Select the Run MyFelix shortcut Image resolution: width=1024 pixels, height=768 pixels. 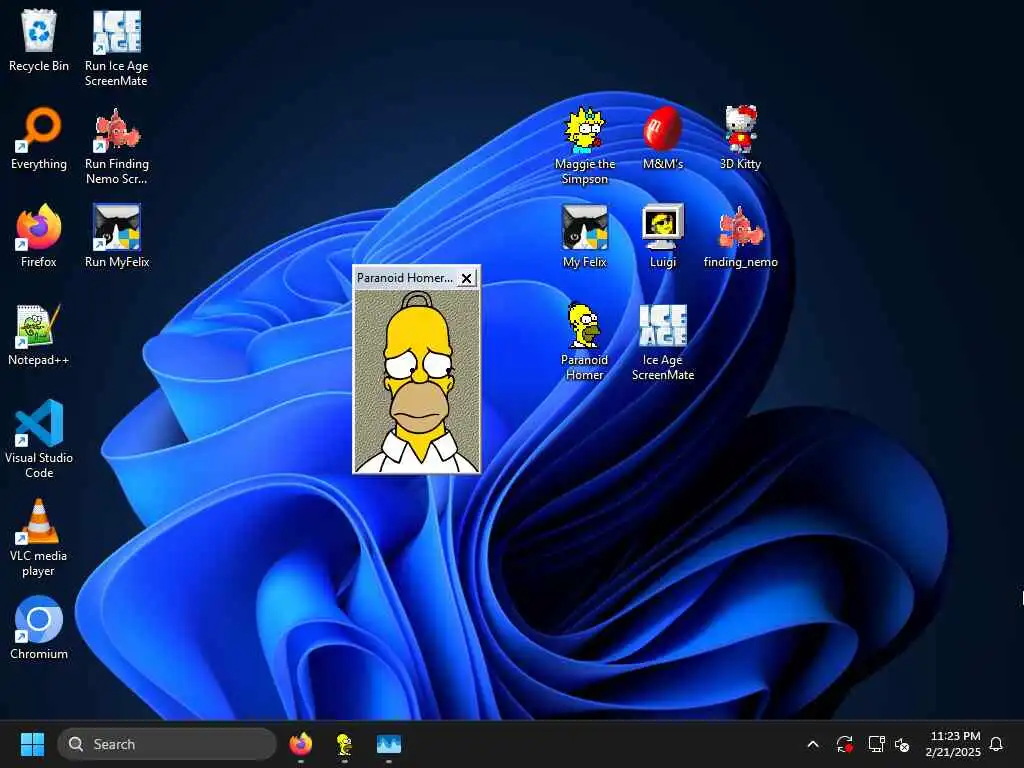click(116, 236)
